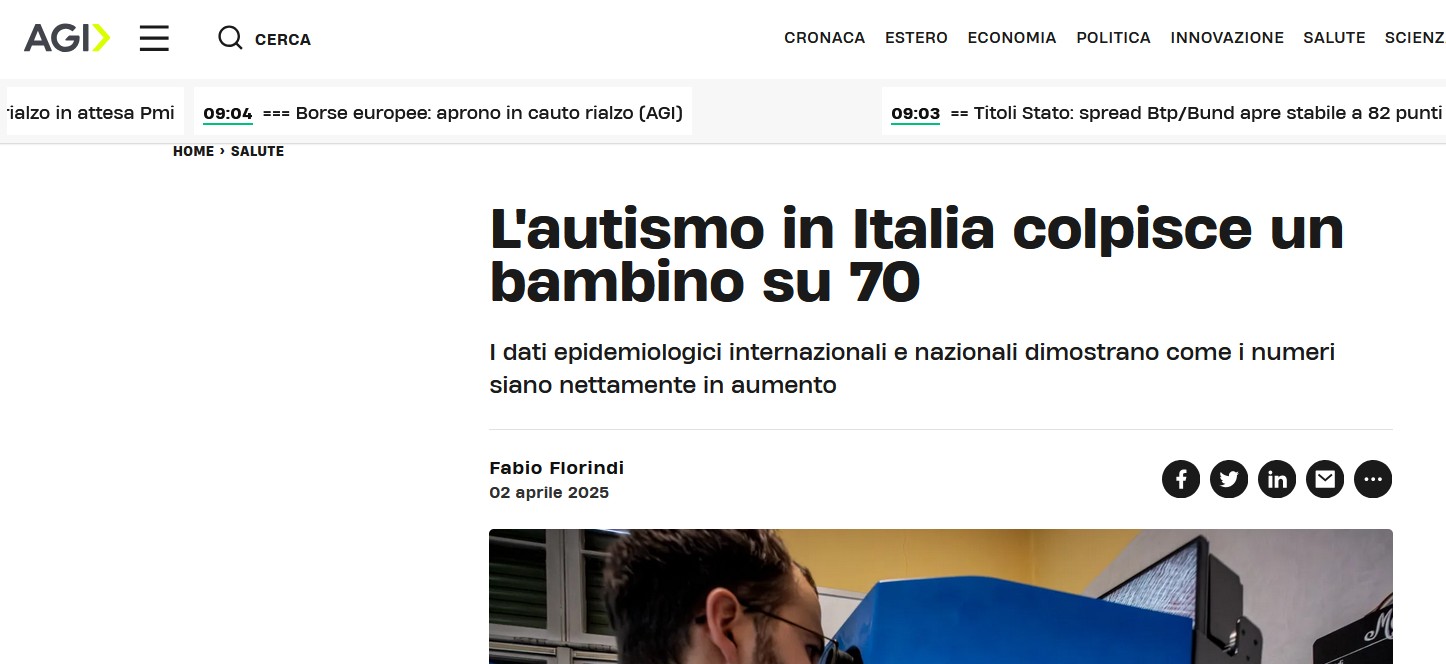Open Borse europee ticker headline
This screenshot has width=1446, height=664.
pyautogui.click(x=473, y=113)
